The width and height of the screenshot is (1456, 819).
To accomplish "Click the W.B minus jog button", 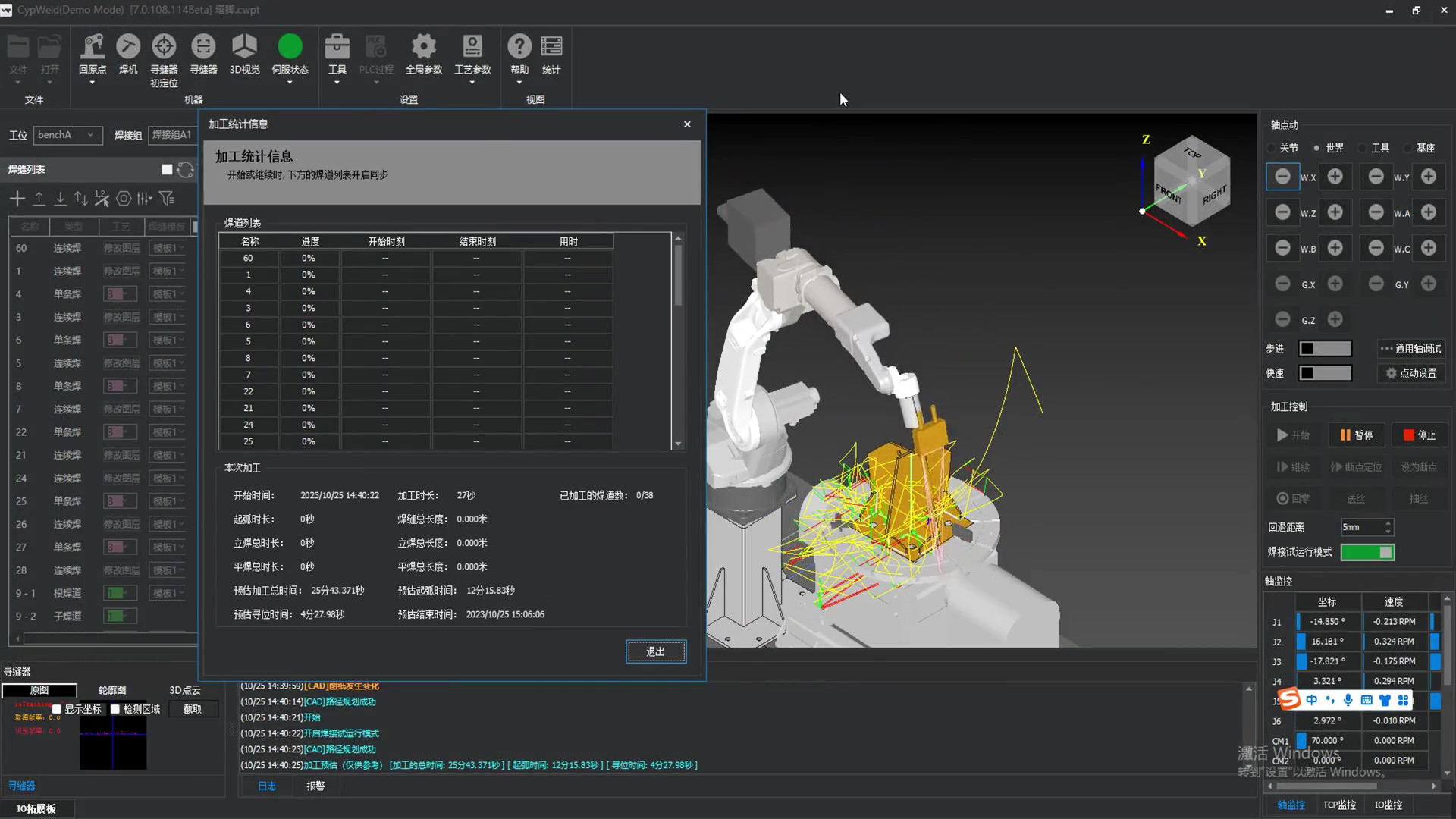I will 1282,248.
